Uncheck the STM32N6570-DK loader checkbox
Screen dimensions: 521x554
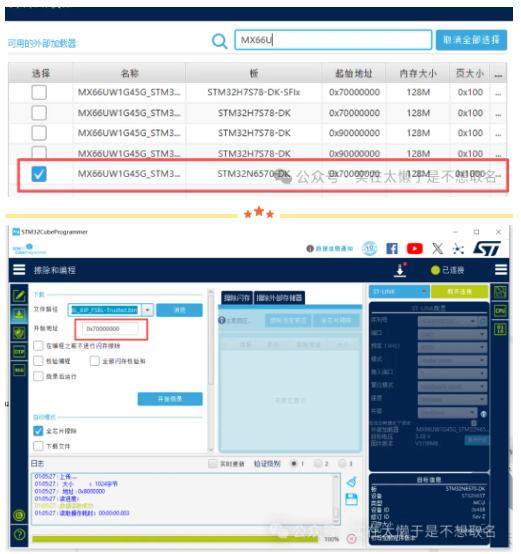pos(39,174)
